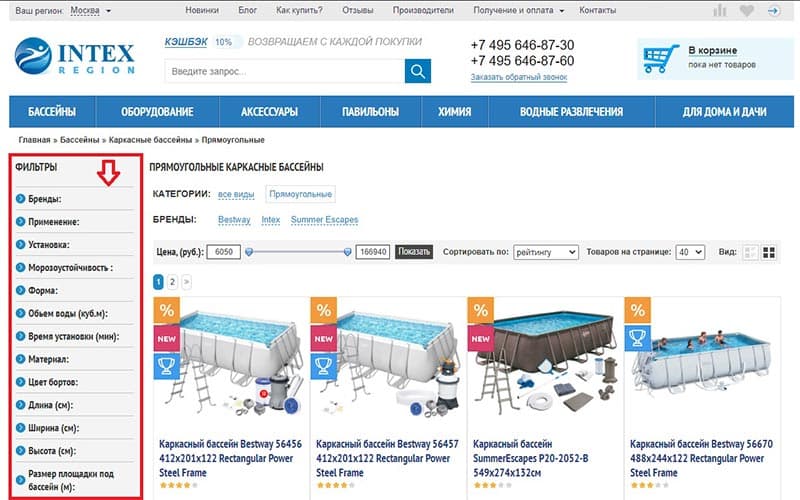800x500 pixels.
Task: Open the ХИМИЯ menu
Action: pos(455,112)
